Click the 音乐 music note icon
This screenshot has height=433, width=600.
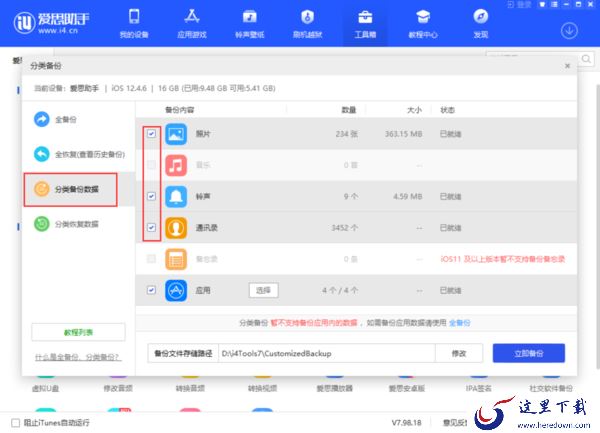(x=176, y=165)
